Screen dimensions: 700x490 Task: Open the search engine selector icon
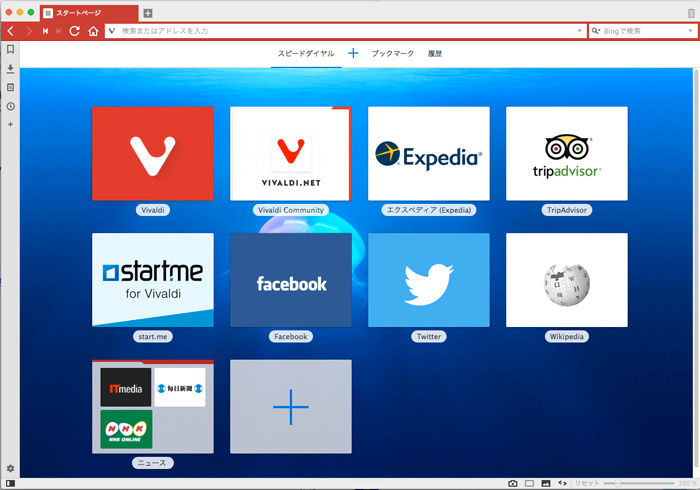tap(596, 31)
